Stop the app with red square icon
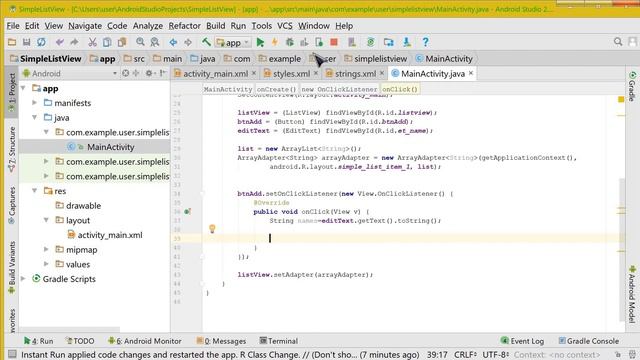 (334, 42)
